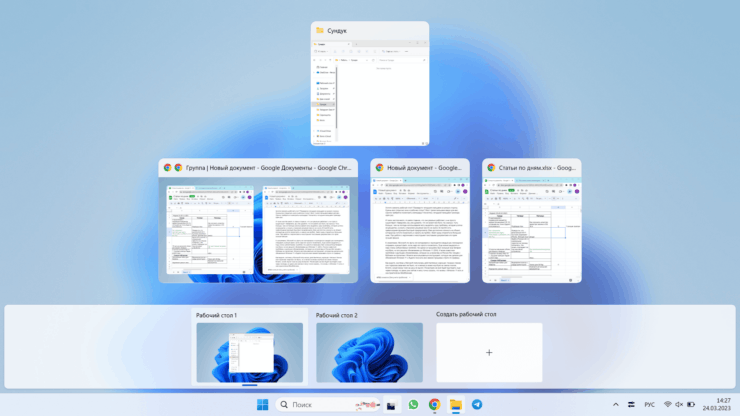Image resolution: width=740 pixels, height=416 pixels.
Task: Expand the hidden system tray icons chevron
Action: tap(615, 405)
